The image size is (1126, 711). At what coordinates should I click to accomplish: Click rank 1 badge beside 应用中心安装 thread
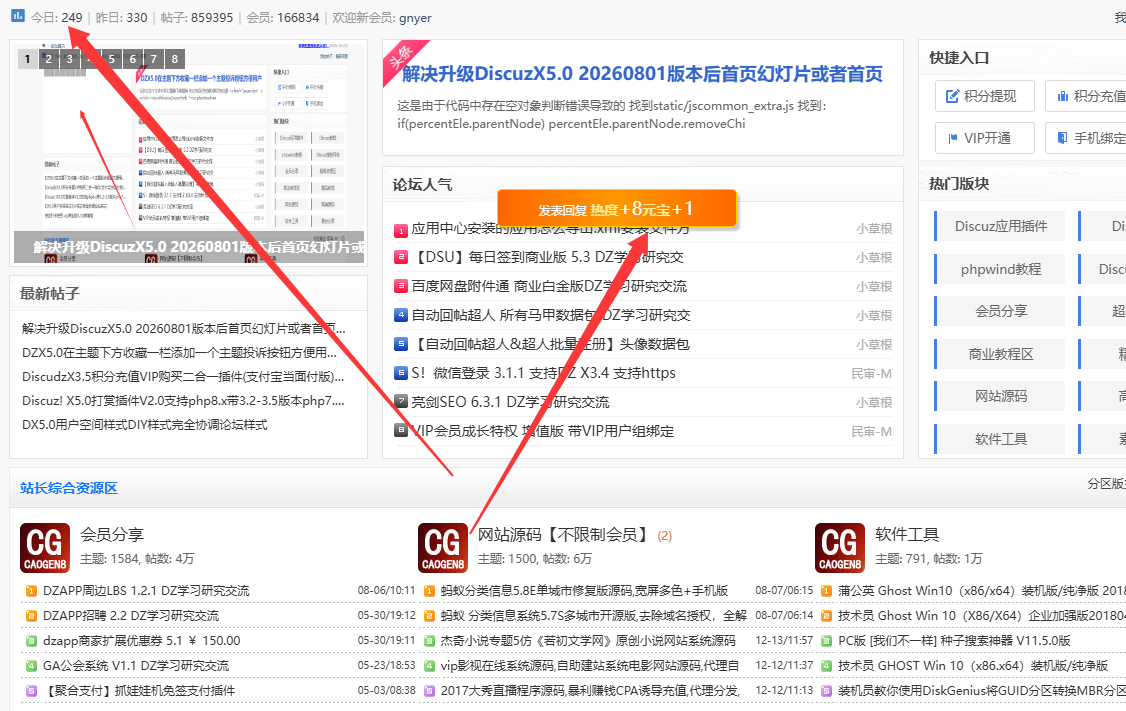(x=401, y=231)
